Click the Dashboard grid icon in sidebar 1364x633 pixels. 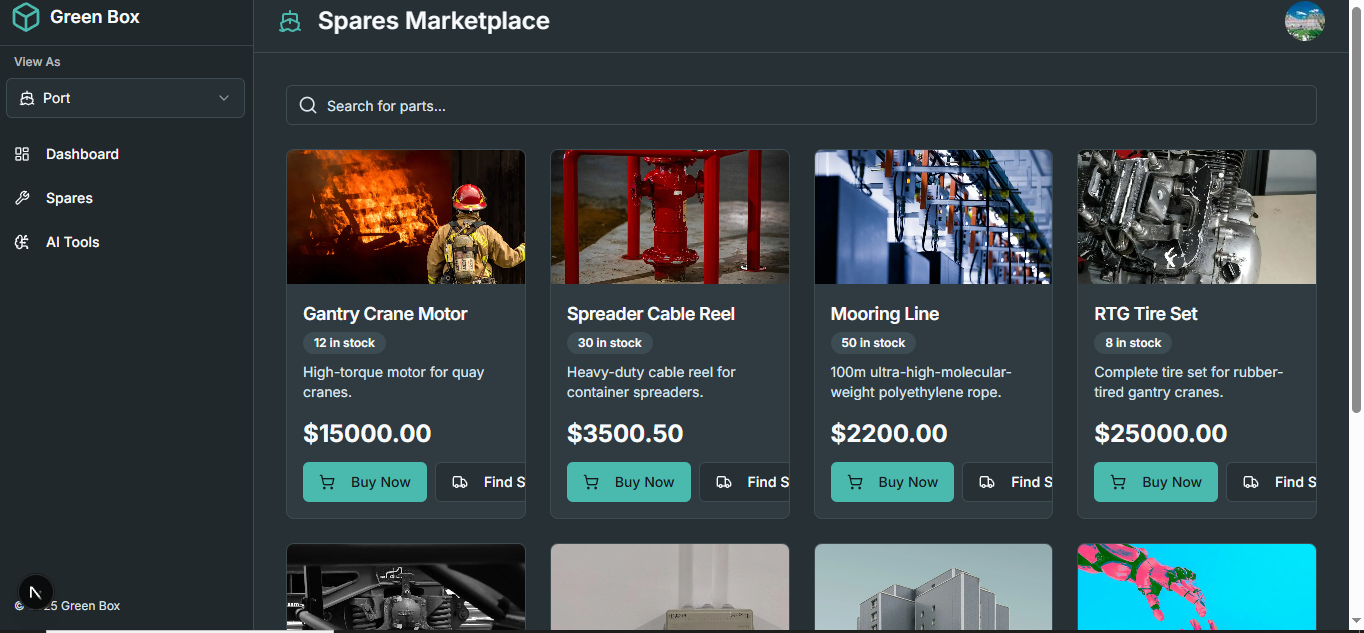click(x=22, y=154)
